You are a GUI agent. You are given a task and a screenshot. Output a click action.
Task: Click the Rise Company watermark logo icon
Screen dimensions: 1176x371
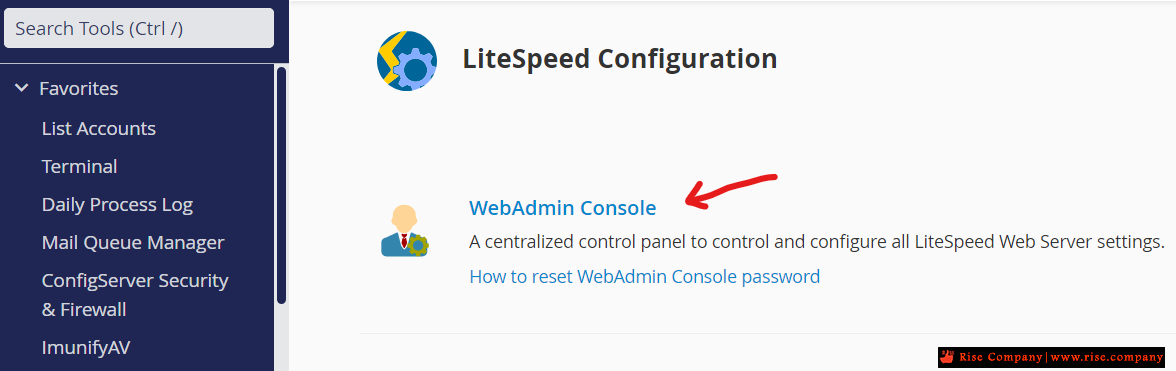click(x=948, y=357)
